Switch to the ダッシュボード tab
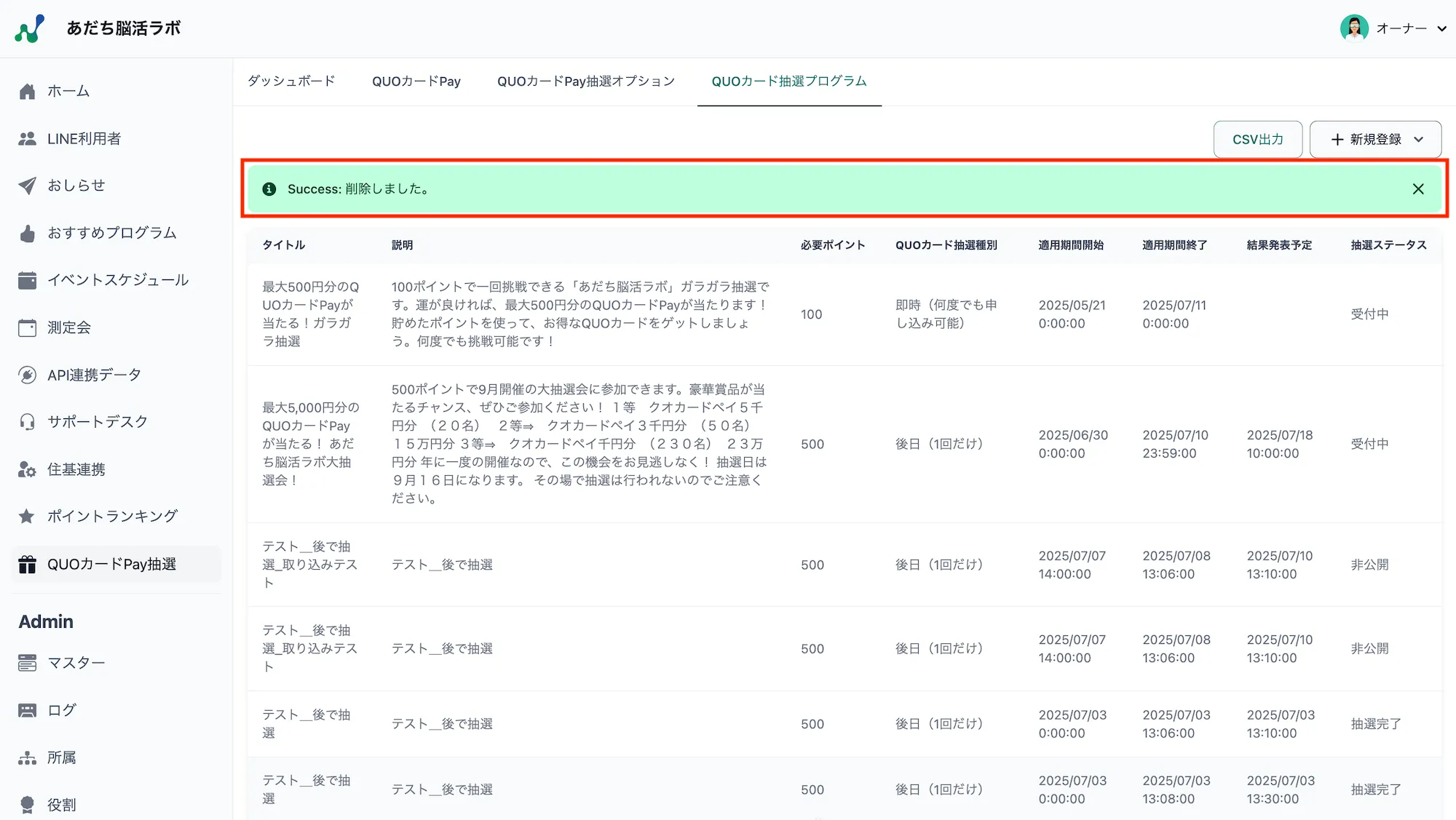The width and height of the screenshot is (1456, 820). [x=291, y=81]
